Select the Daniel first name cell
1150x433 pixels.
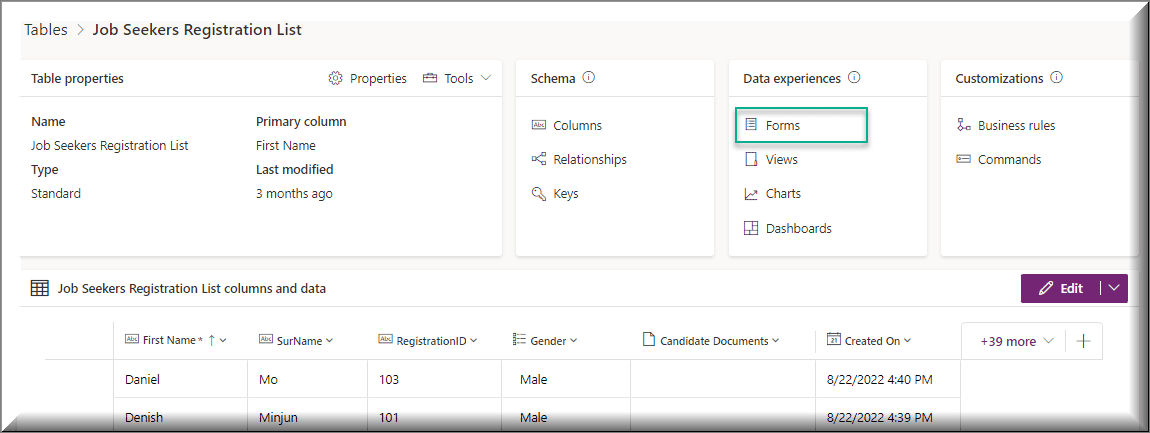click(x=142, y=380)
